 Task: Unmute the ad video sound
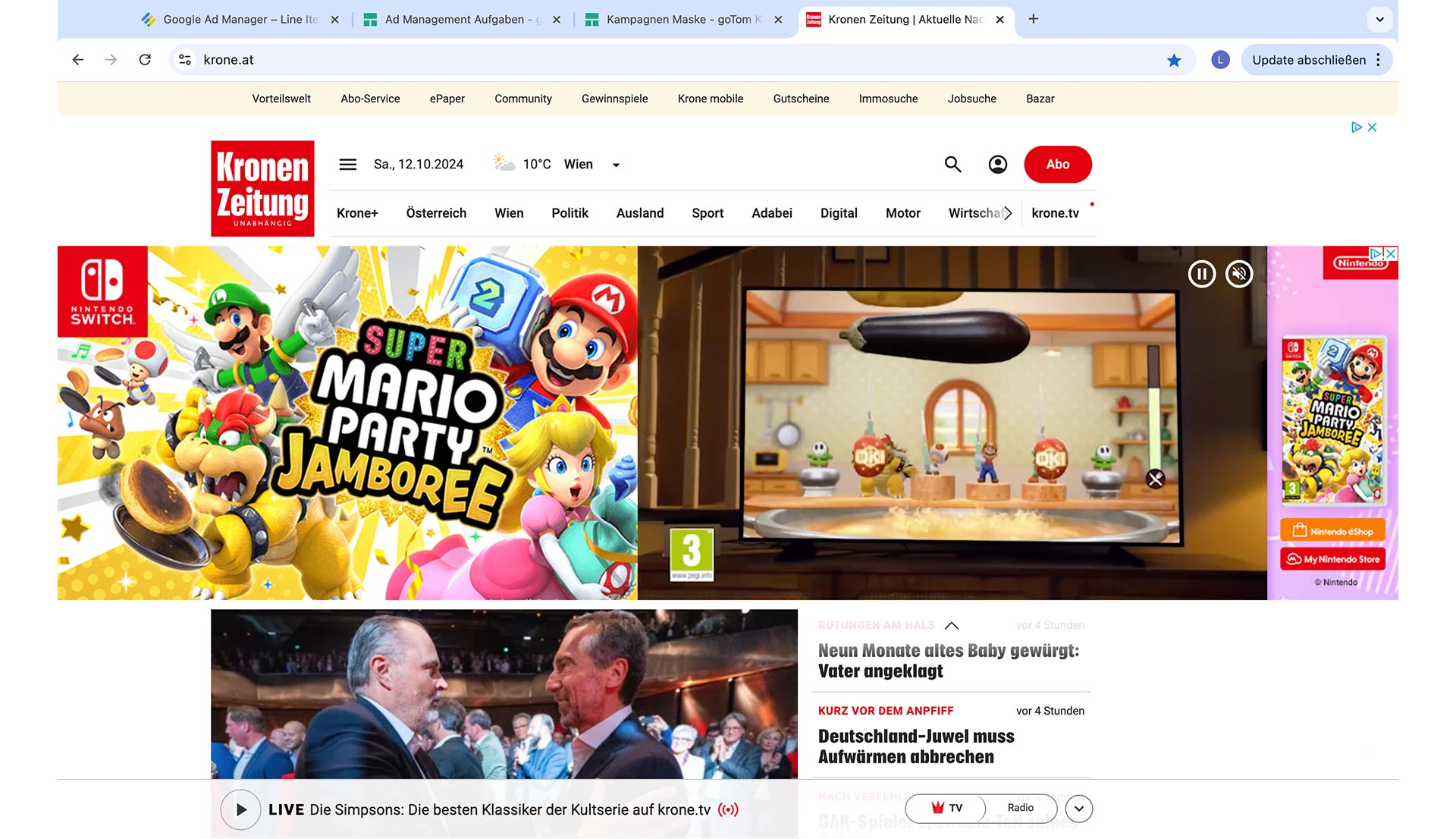click(1239, 274)
